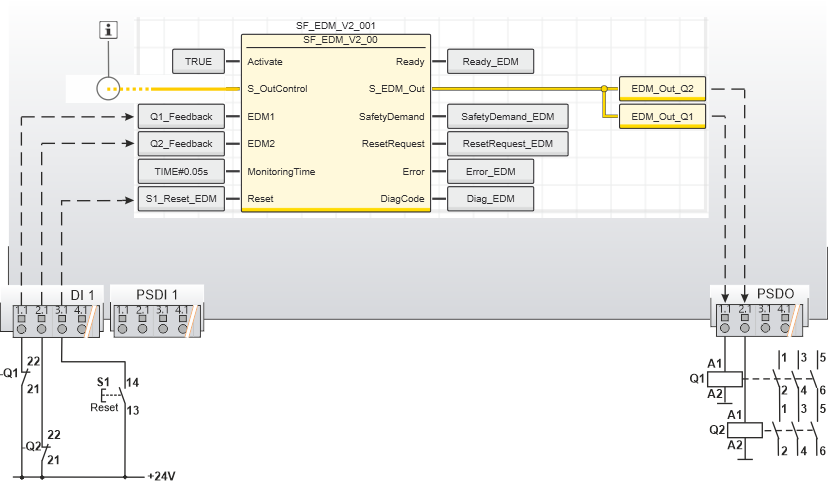Viewport: 828px width, 481px height.
Task: Select the Q2_Feedback input variable
Action: 176,144
